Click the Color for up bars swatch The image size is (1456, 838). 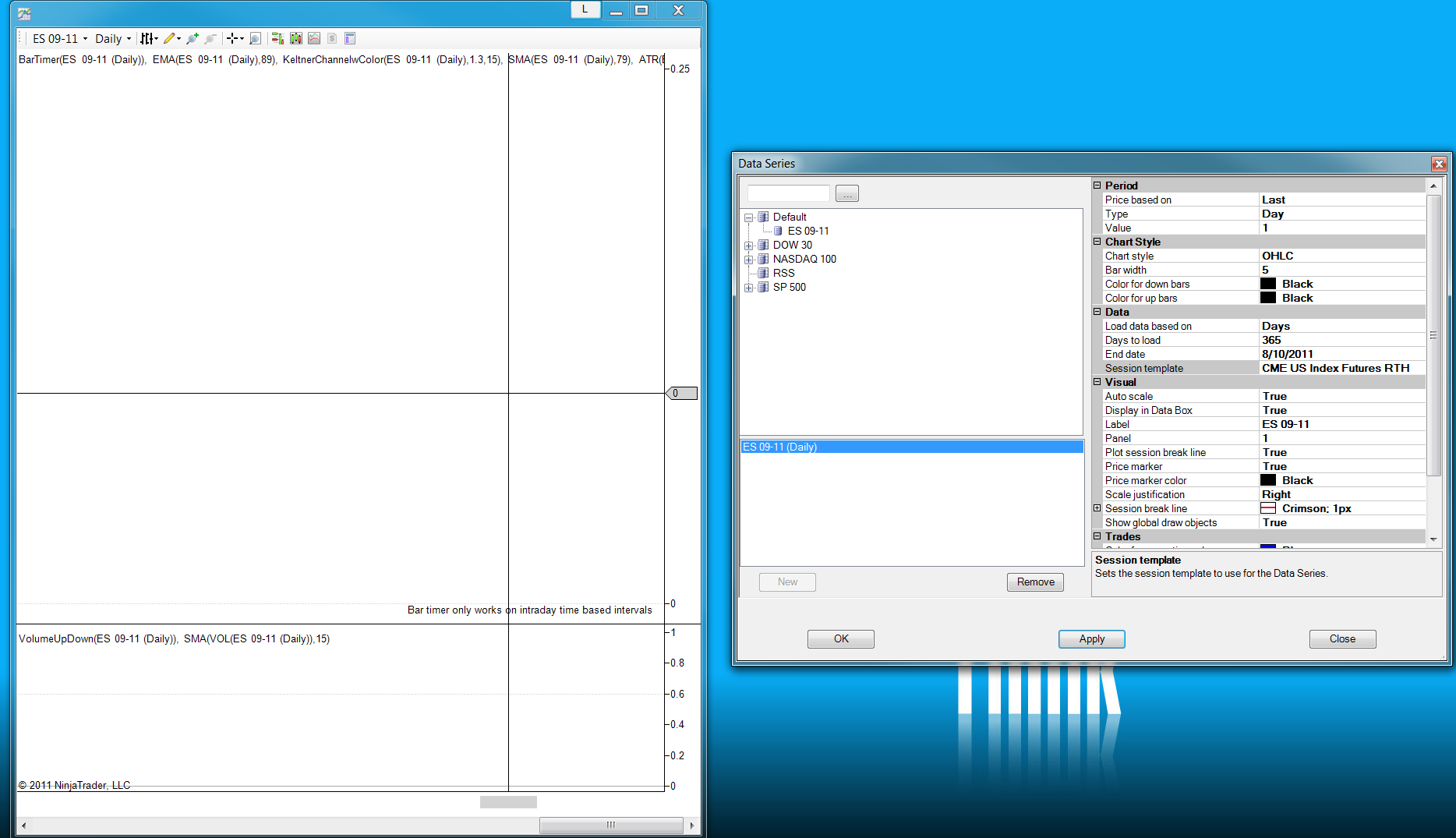pos(1268,298)
